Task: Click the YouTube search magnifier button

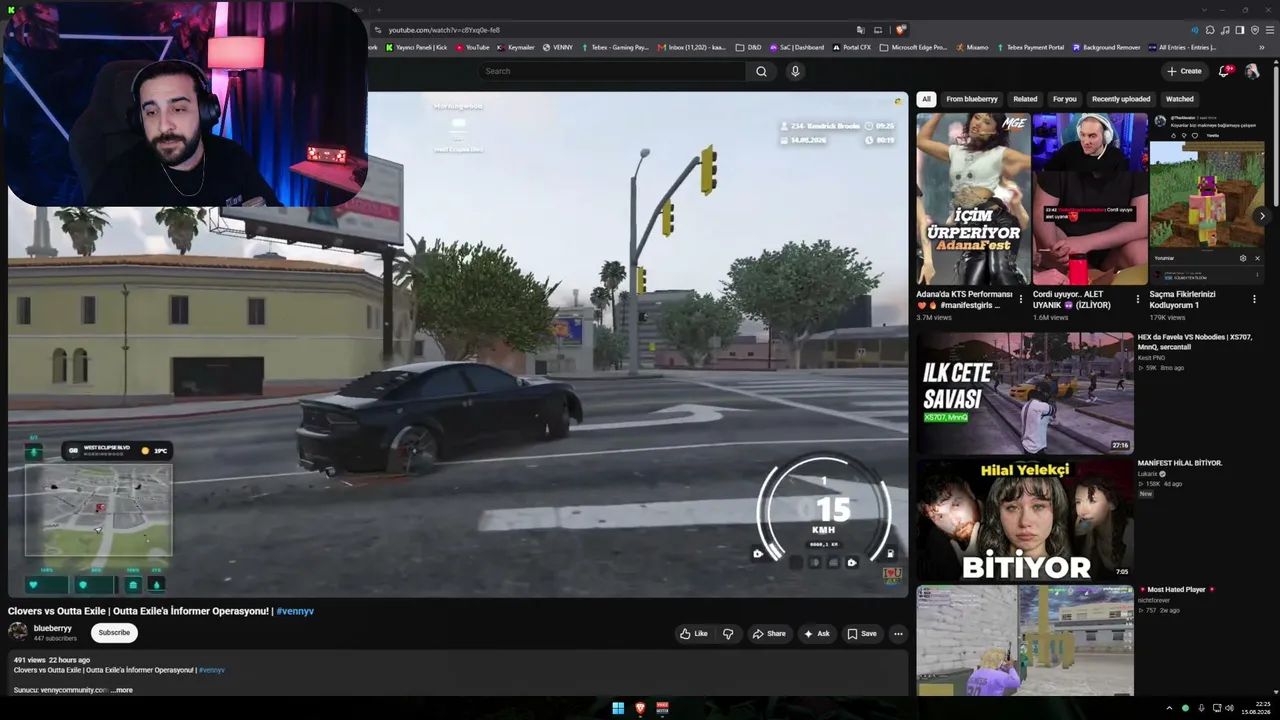Action: pos(761,71)
